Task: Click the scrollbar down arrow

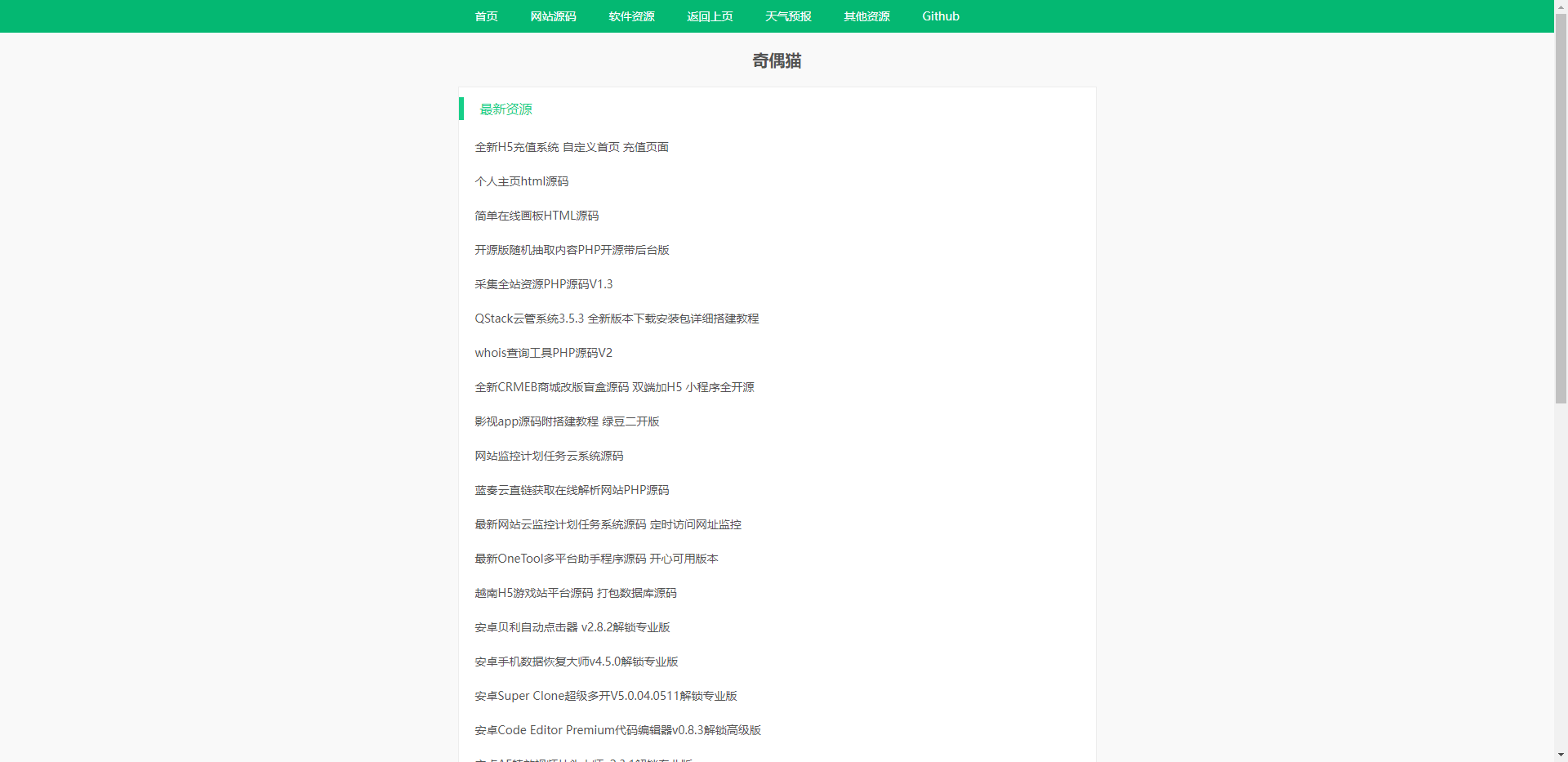Action: pos(1561,755)
